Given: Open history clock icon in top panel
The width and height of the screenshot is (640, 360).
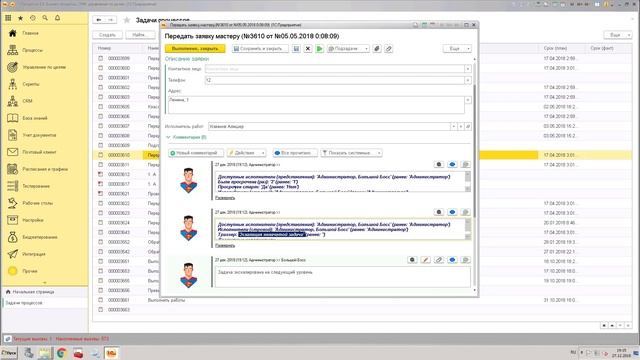Looking at the screenshot, I should 33,18.
